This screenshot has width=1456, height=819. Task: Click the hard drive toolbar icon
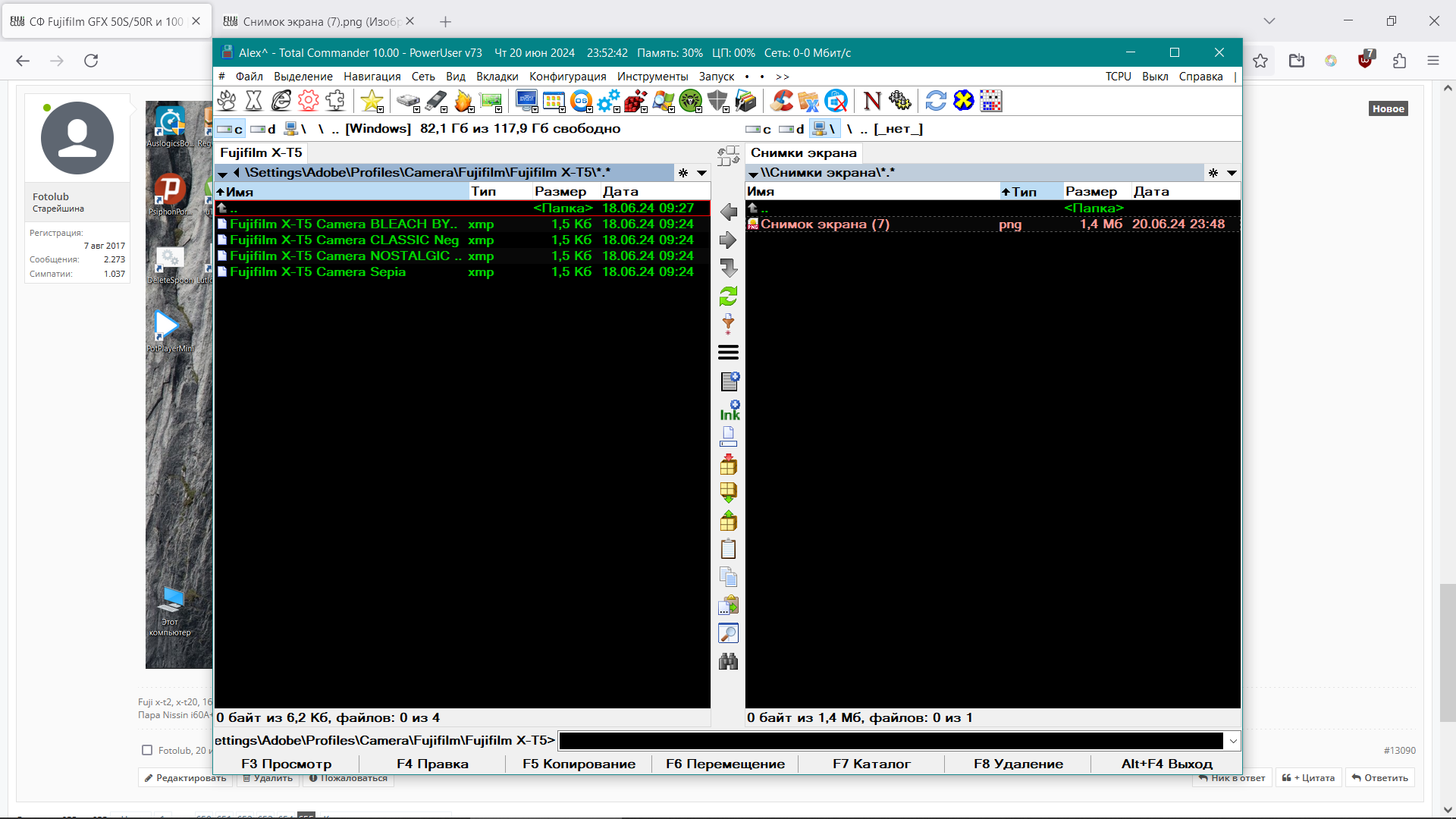point(408,101)
